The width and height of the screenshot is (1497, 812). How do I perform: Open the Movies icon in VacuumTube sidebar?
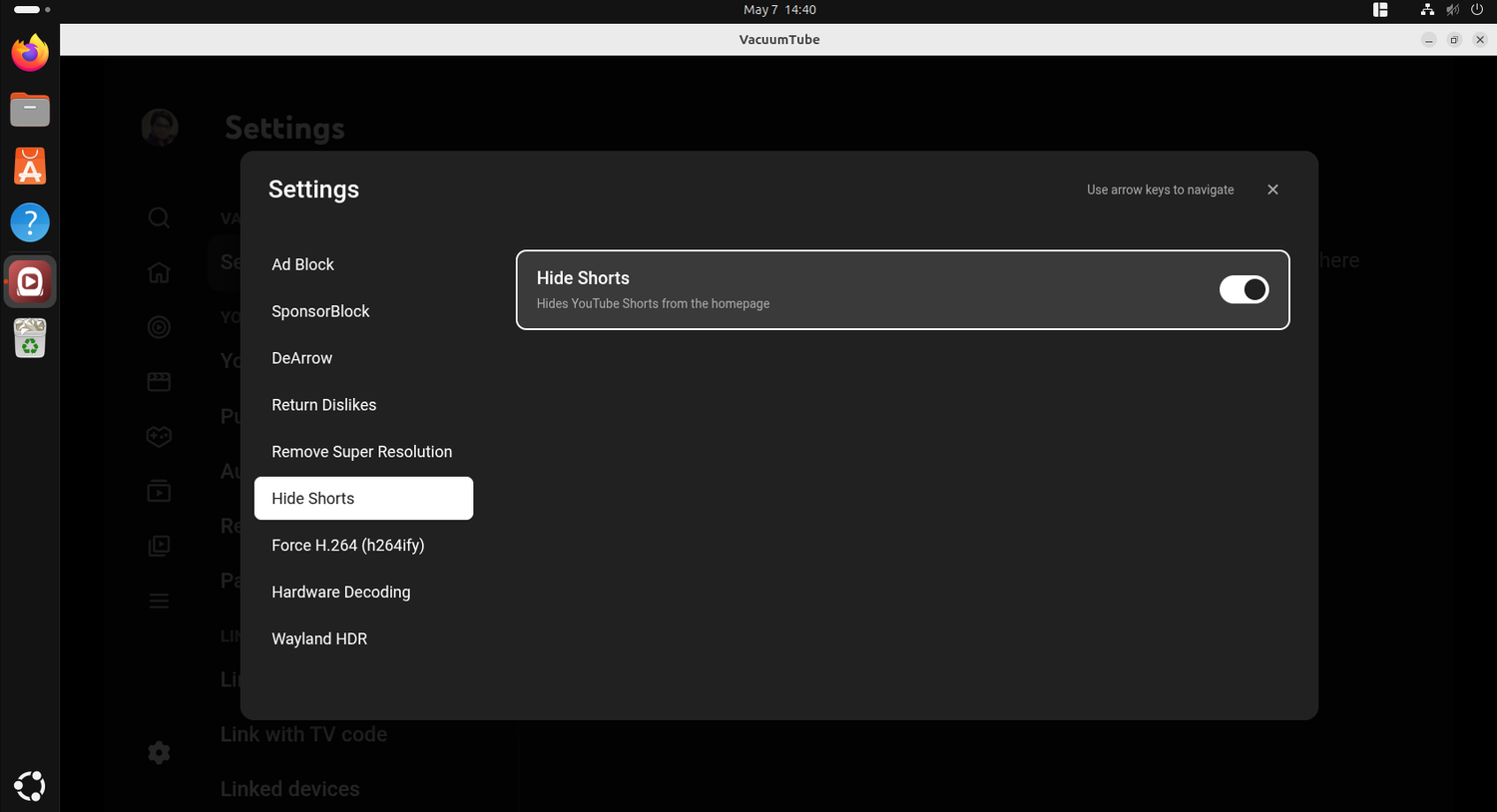[x=159, y=381]
